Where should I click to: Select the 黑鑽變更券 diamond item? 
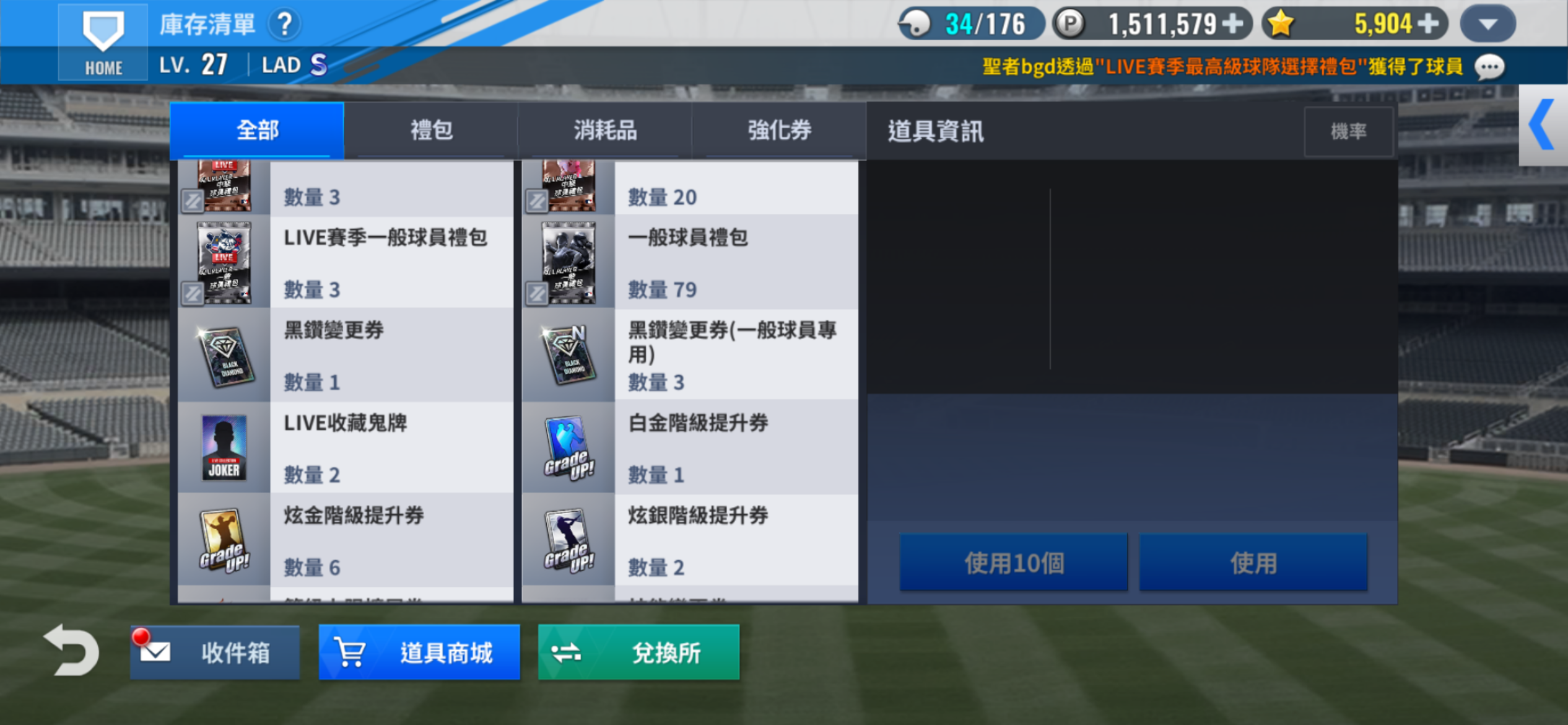click(x=224, y=356)
